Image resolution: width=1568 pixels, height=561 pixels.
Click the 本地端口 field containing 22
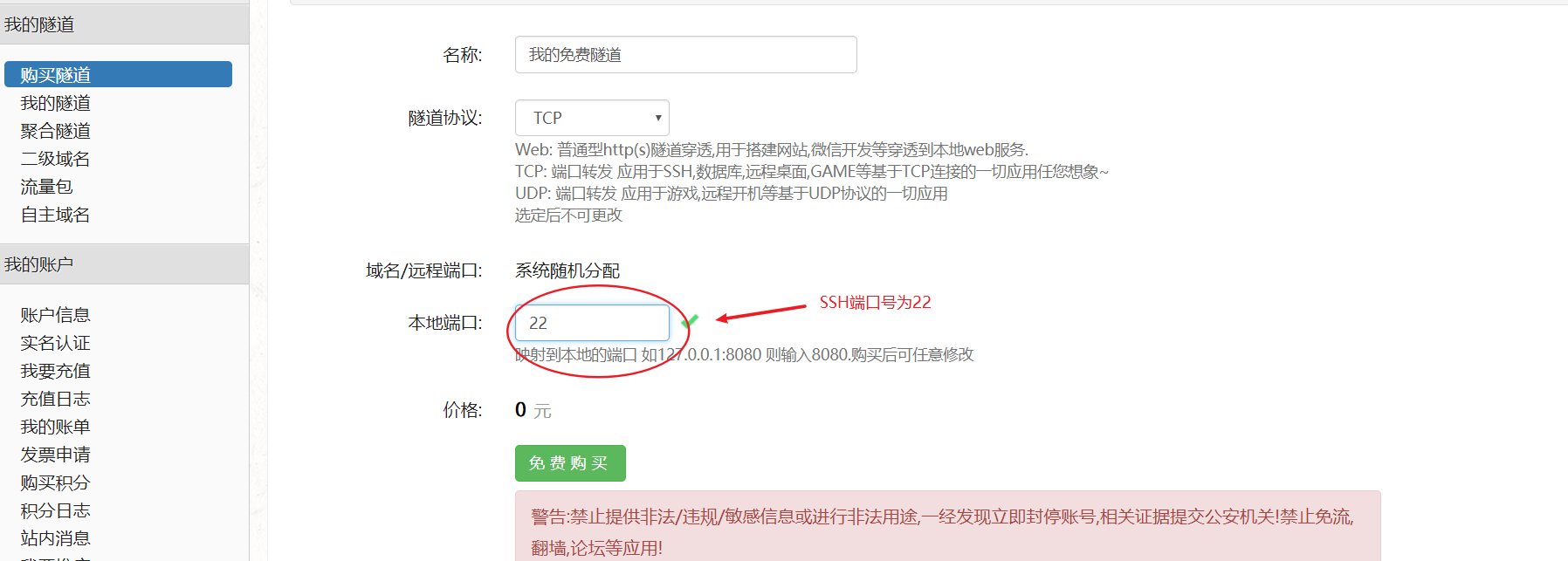tap(592, 323)
